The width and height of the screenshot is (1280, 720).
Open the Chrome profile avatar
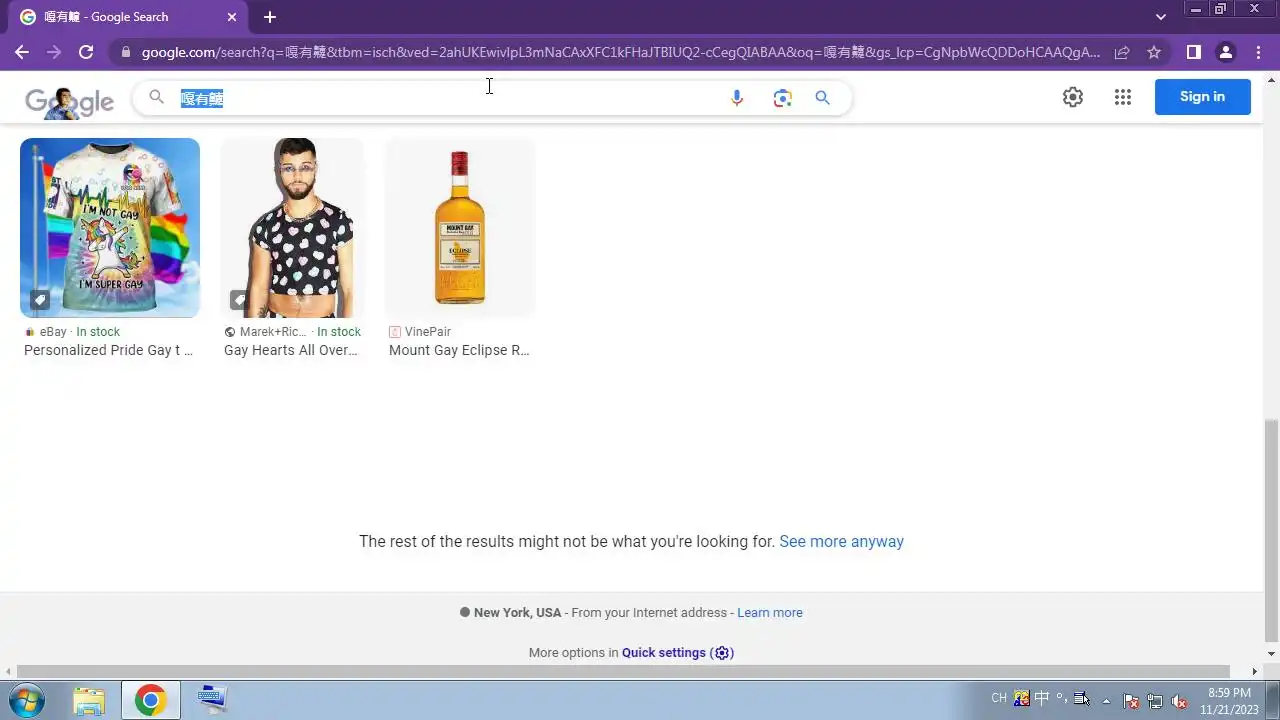coord(1225,52)
